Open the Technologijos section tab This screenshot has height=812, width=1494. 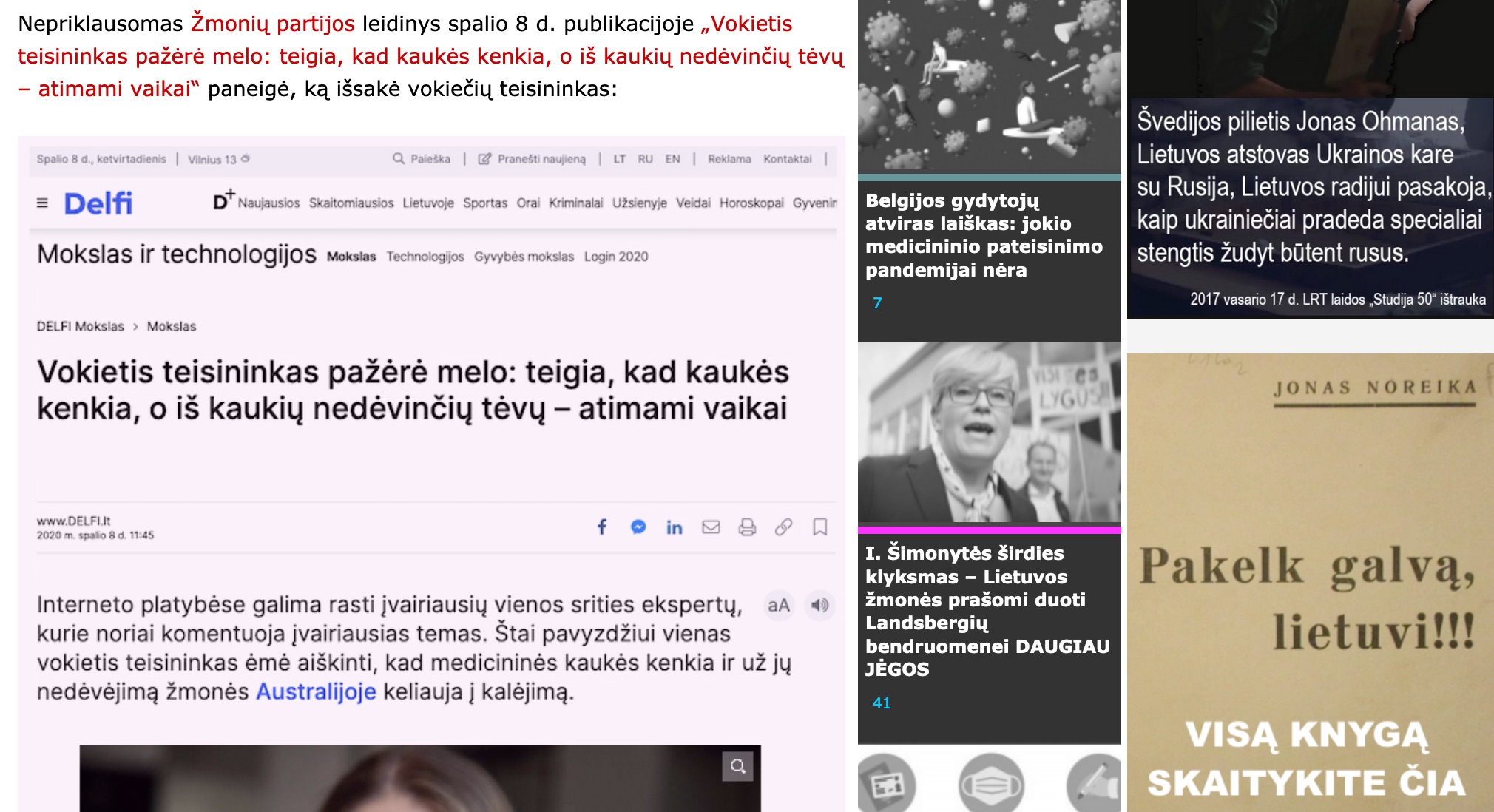tap(425, 257)
